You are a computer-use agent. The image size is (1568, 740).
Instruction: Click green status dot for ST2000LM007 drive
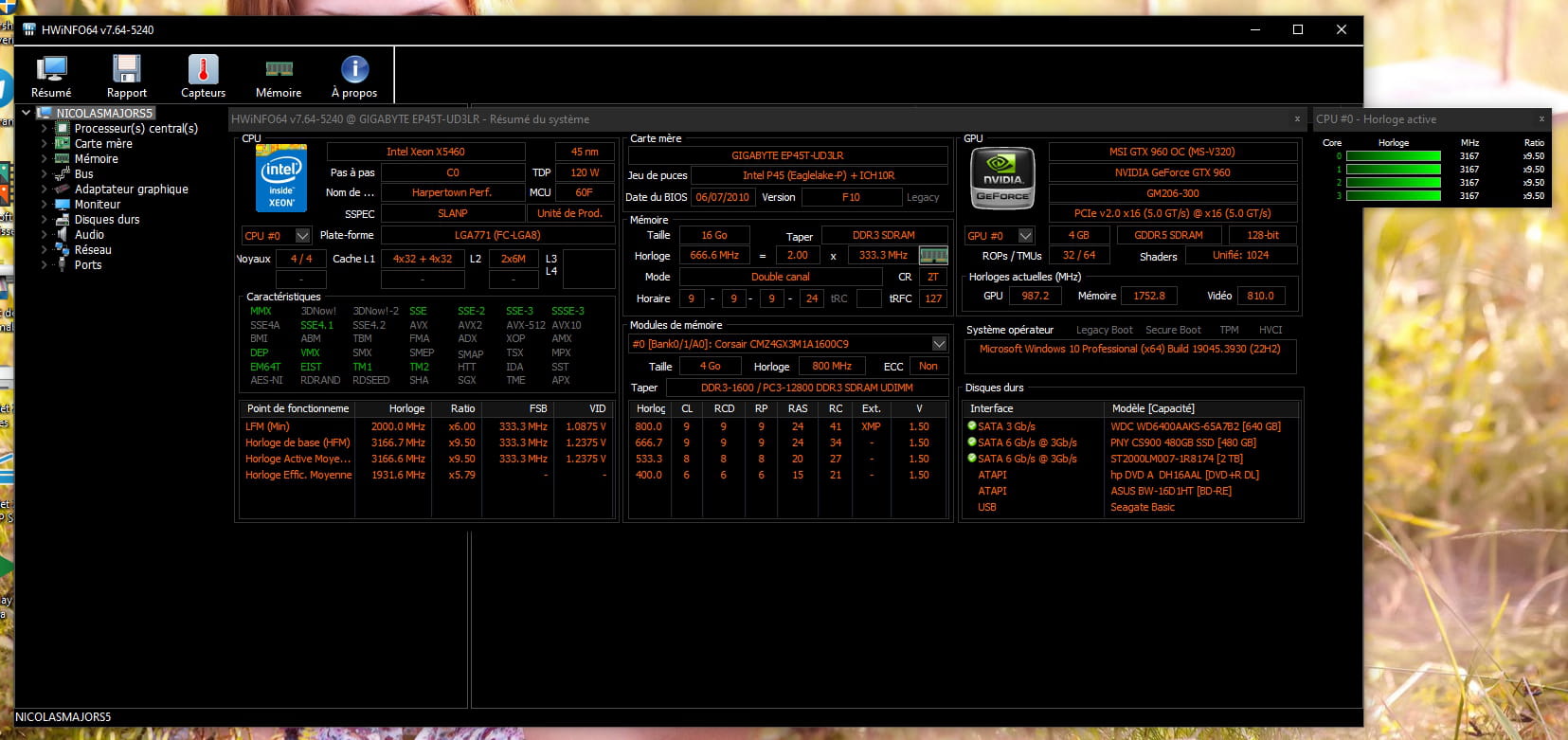tap(972, 459)
